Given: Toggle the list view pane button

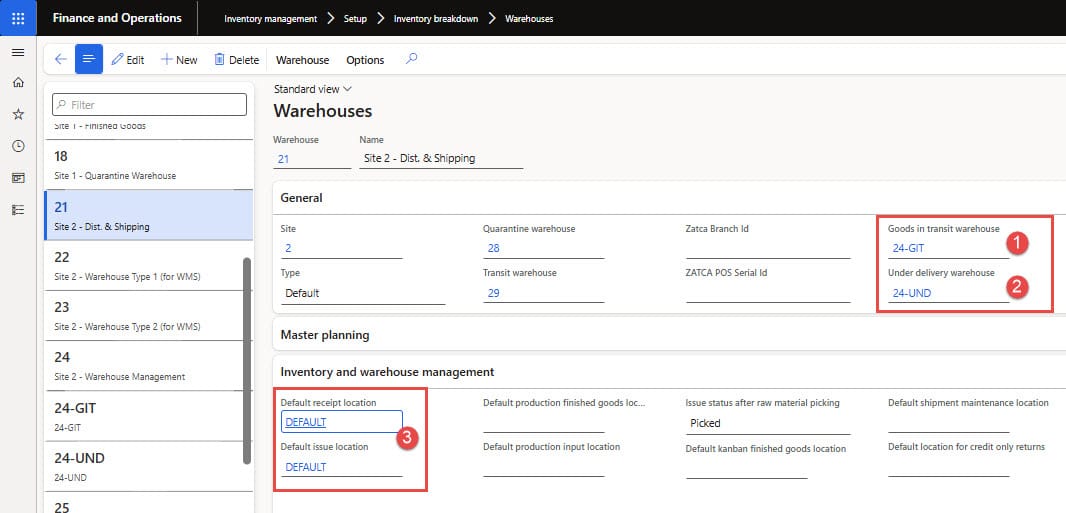Looking at the screenshot, I should [x=89, y=60].
